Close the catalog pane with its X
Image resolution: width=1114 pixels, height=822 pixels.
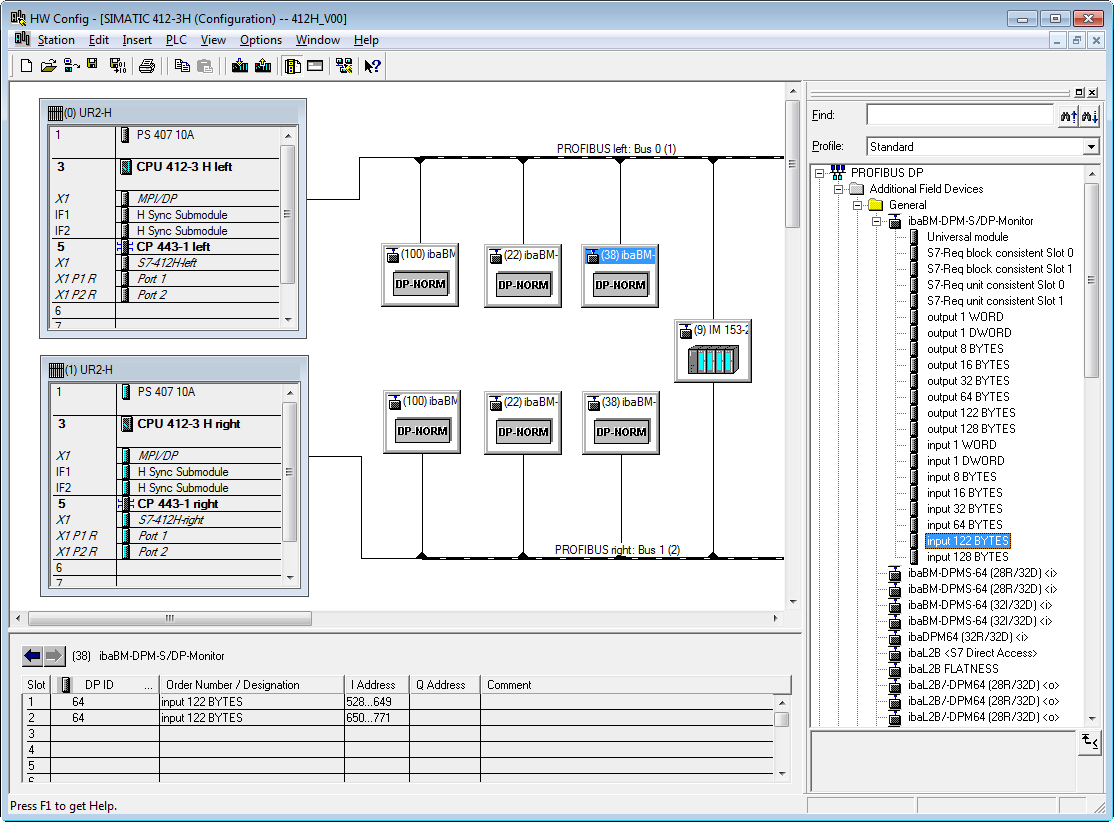click(1093, 92)
